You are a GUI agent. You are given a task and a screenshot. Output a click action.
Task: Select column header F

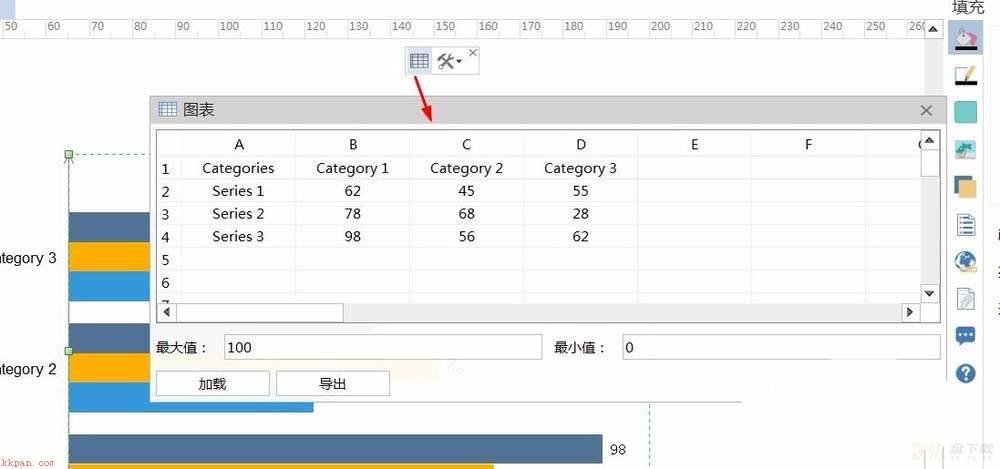[808, 145]
